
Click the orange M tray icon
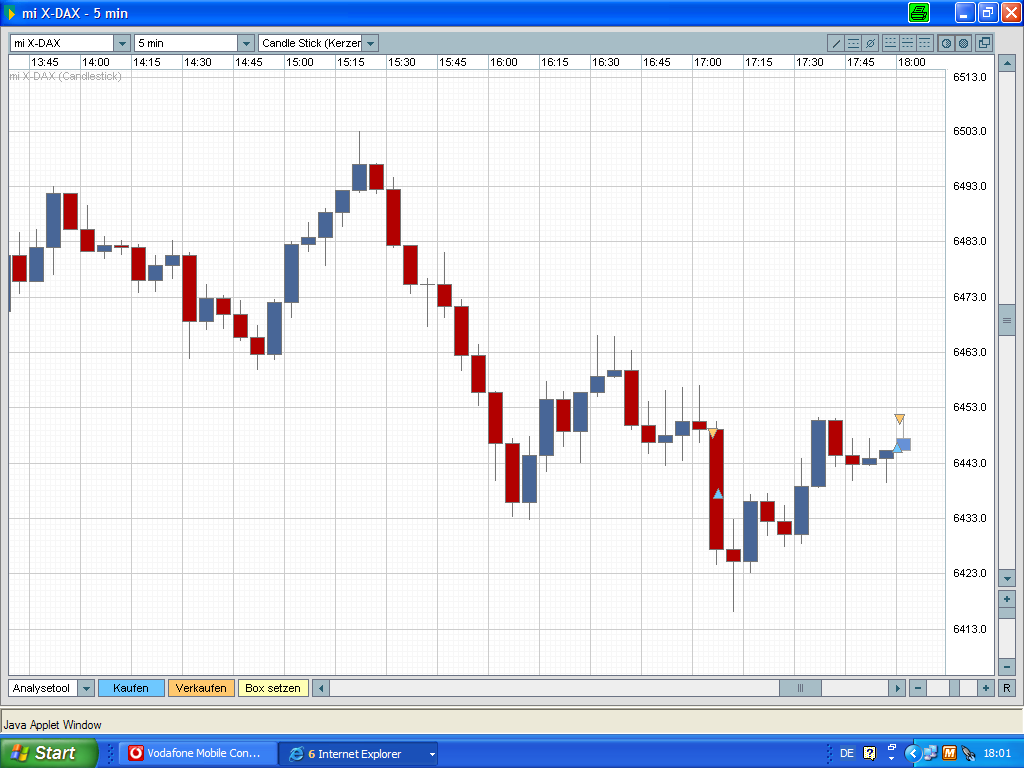(949, 754)
